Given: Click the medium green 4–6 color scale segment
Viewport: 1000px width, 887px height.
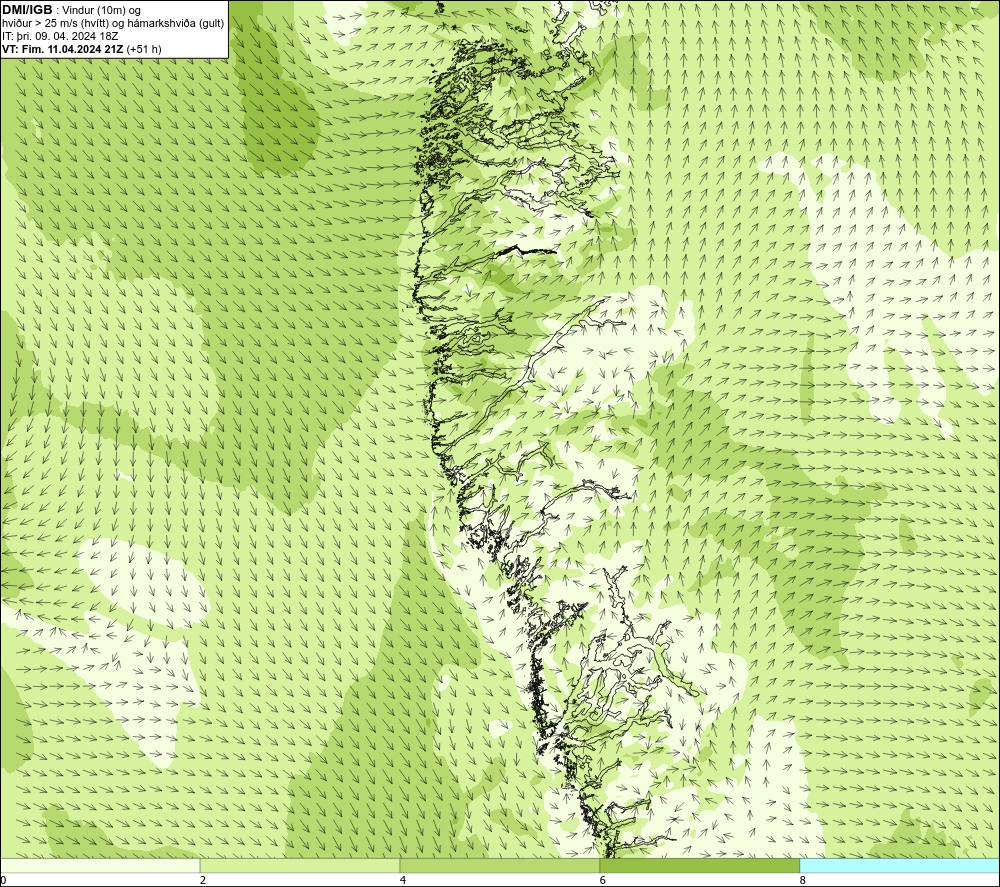Looking at the screenshot, I should [499, 865].
